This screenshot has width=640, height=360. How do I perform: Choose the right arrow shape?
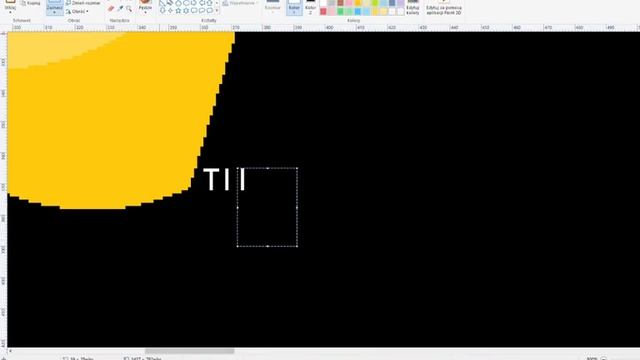pos(194,3)
